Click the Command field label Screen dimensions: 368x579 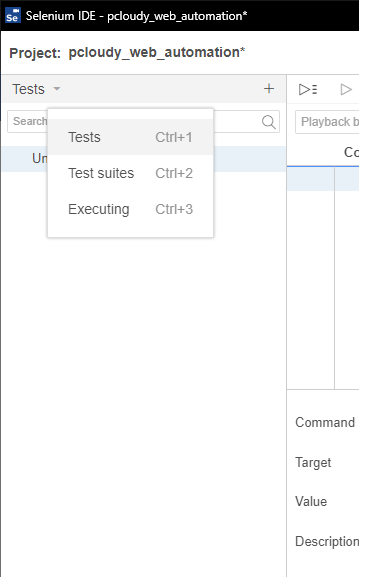[x=325, y=422]
